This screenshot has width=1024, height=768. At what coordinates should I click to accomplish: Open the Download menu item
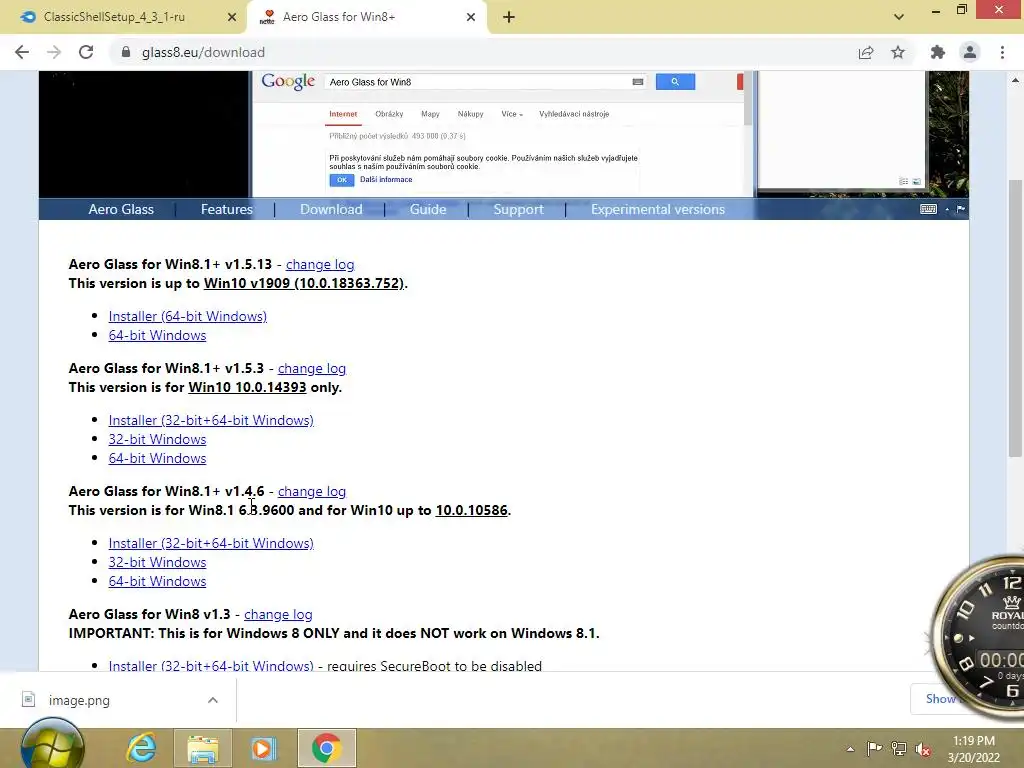pos(331,210)
